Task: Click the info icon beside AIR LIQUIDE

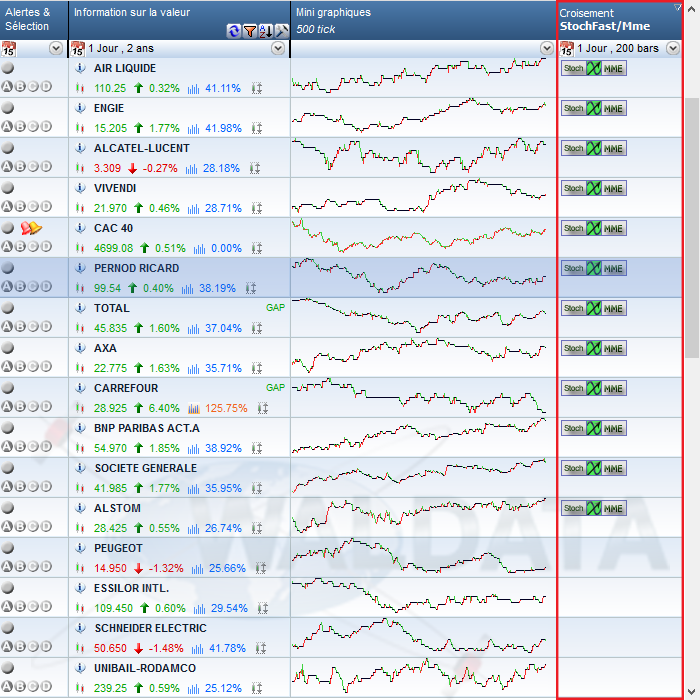Action: pyautogui.click(x=80, y=68)
